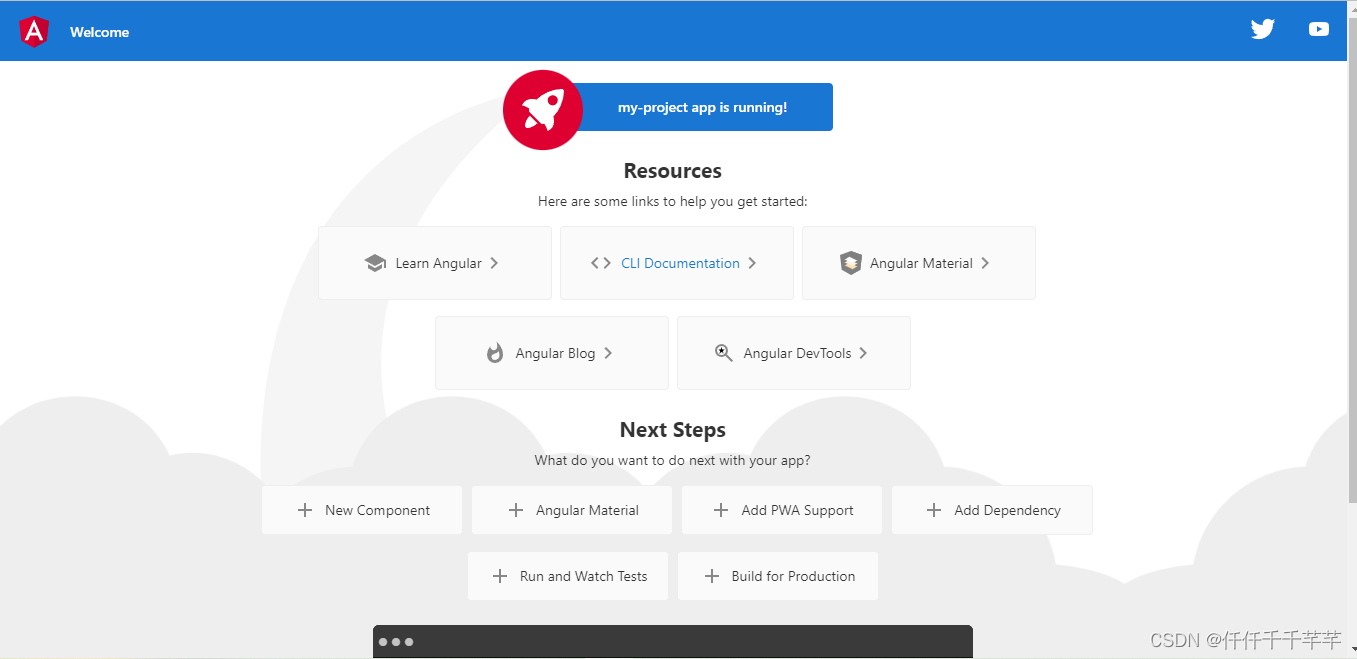This screenshot has width=1357, height=659.
Task: Click the chevron next to Angular Blog
Action: (608, 354)
